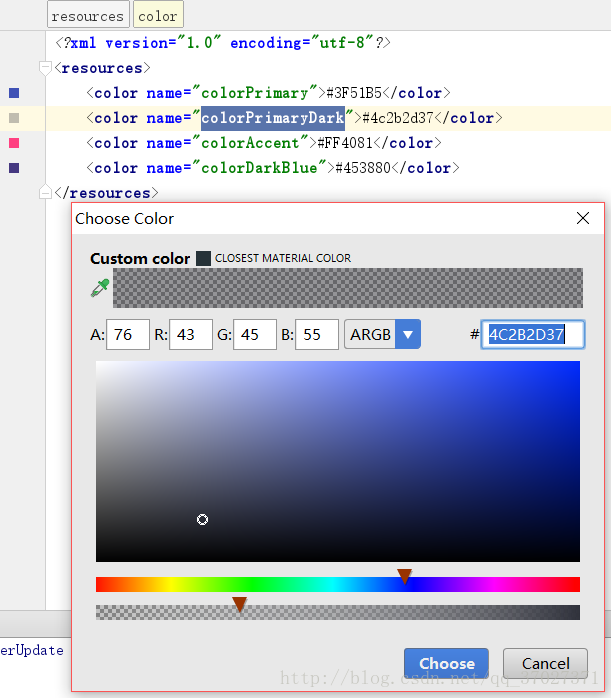Click the hue slider triangle handle
611x698 pixels.
[x=405, y=576]
